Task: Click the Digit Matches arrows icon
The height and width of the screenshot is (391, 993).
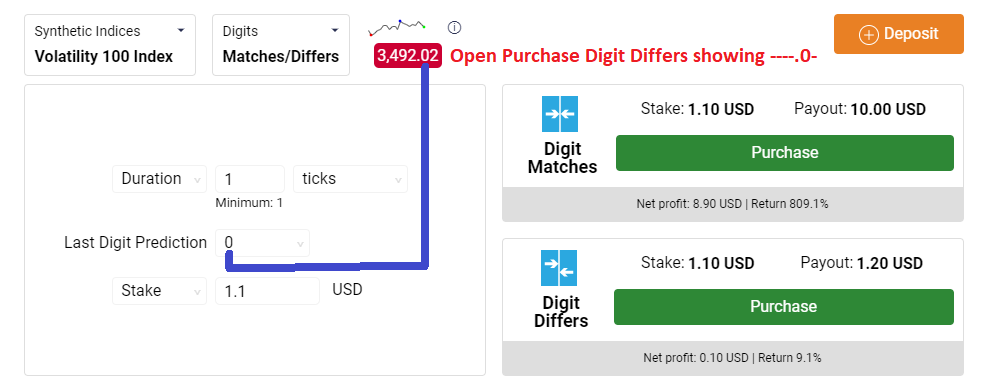Action: point(560,114)
